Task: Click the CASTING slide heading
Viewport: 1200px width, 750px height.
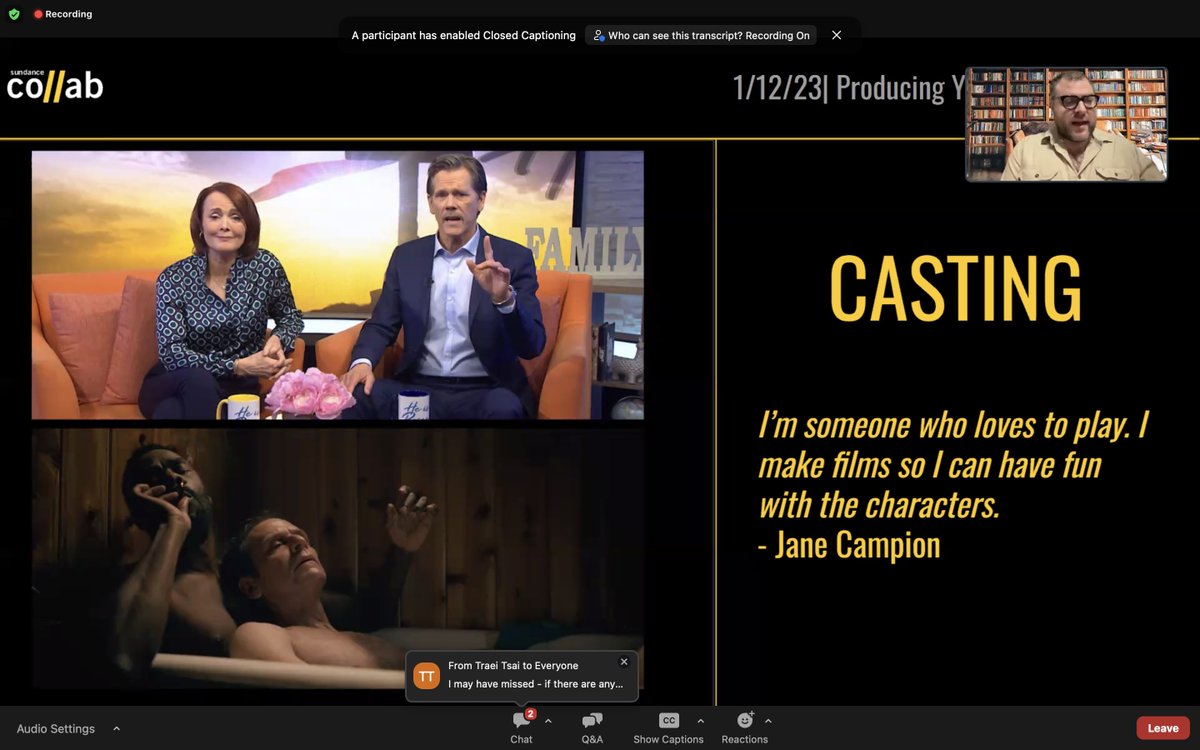Action: [x=955, y=288]
